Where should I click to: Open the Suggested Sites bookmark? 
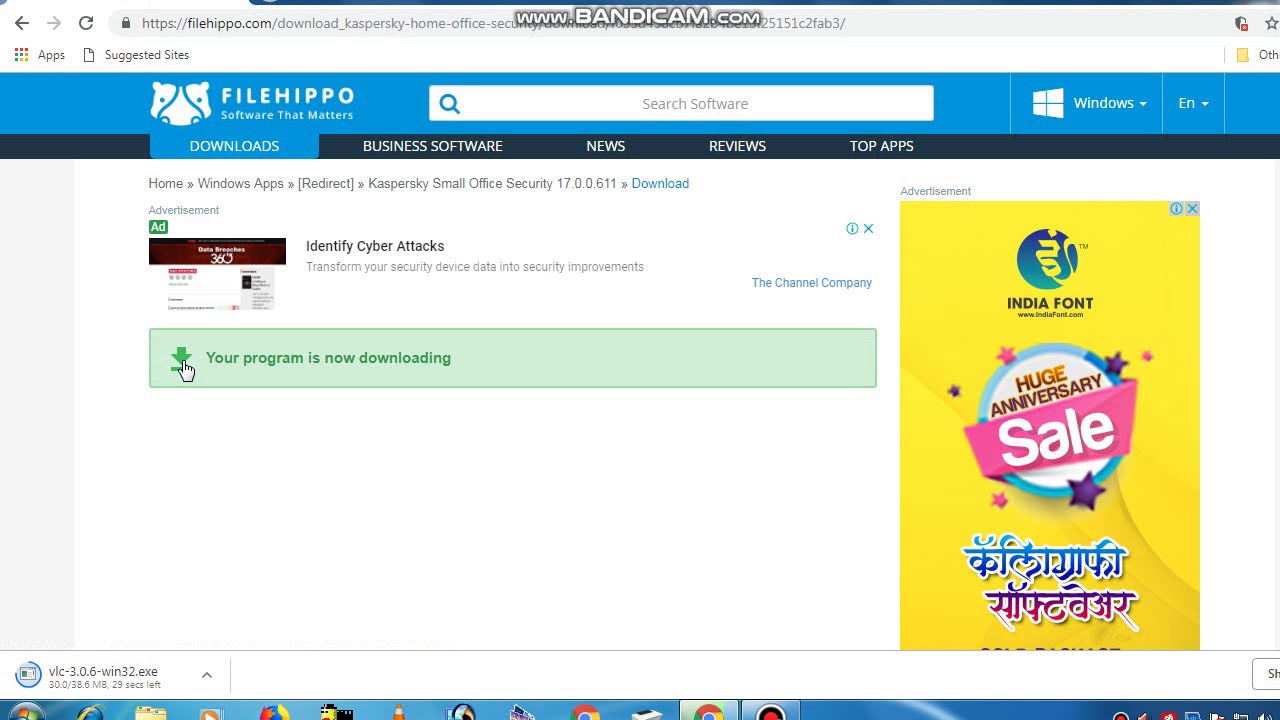(x=135, y=55)
